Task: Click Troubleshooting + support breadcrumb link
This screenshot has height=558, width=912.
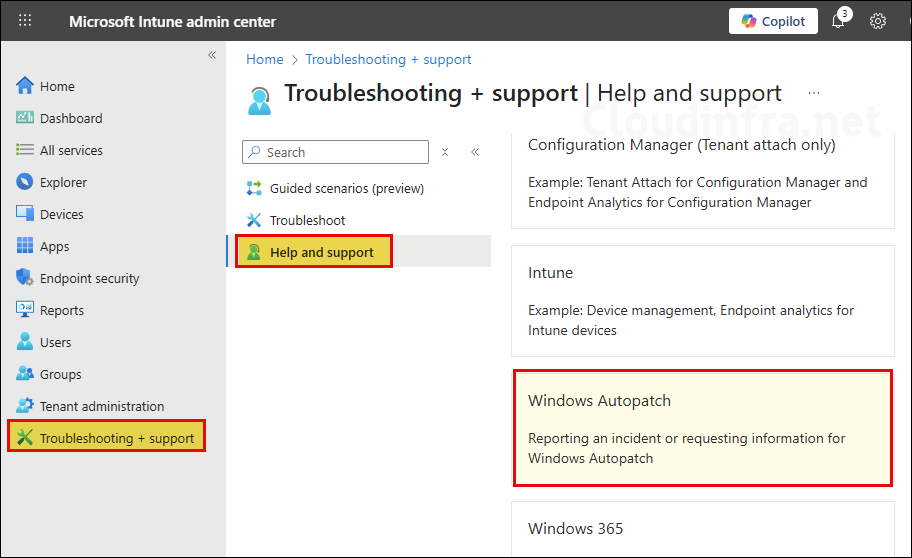Action: 389,59
